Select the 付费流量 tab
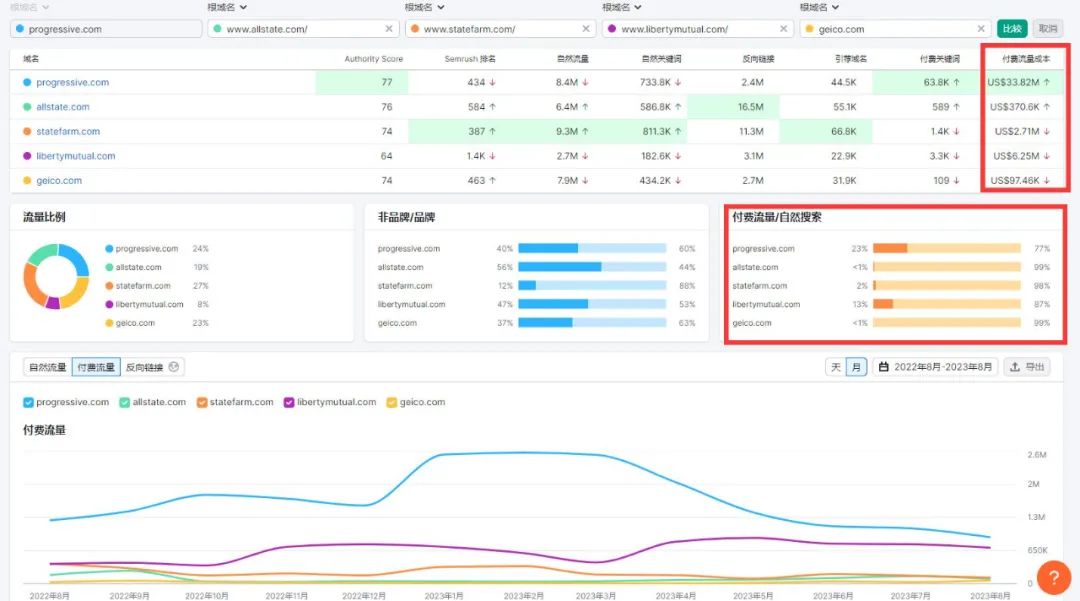The image size is (1080, 601). pyautogui.click(x=96, y=367)
